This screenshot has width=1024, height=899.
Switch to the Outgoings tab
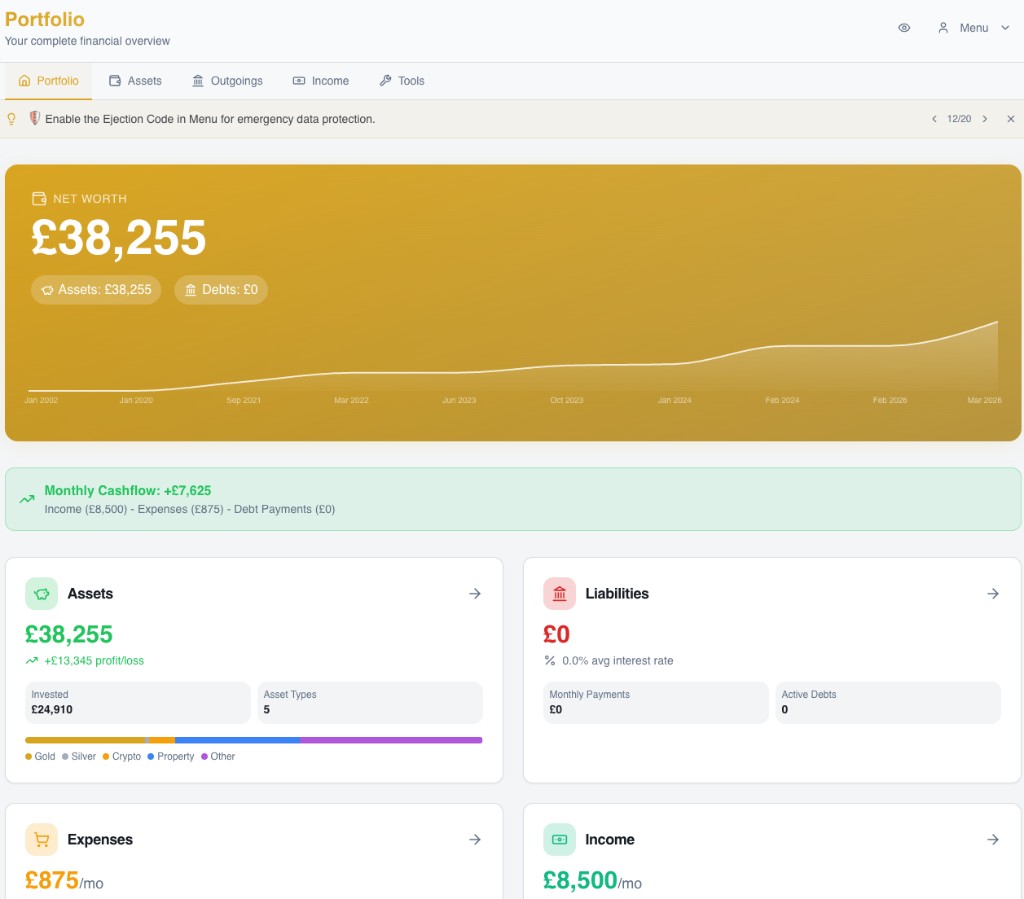click(x=227, y=81)
